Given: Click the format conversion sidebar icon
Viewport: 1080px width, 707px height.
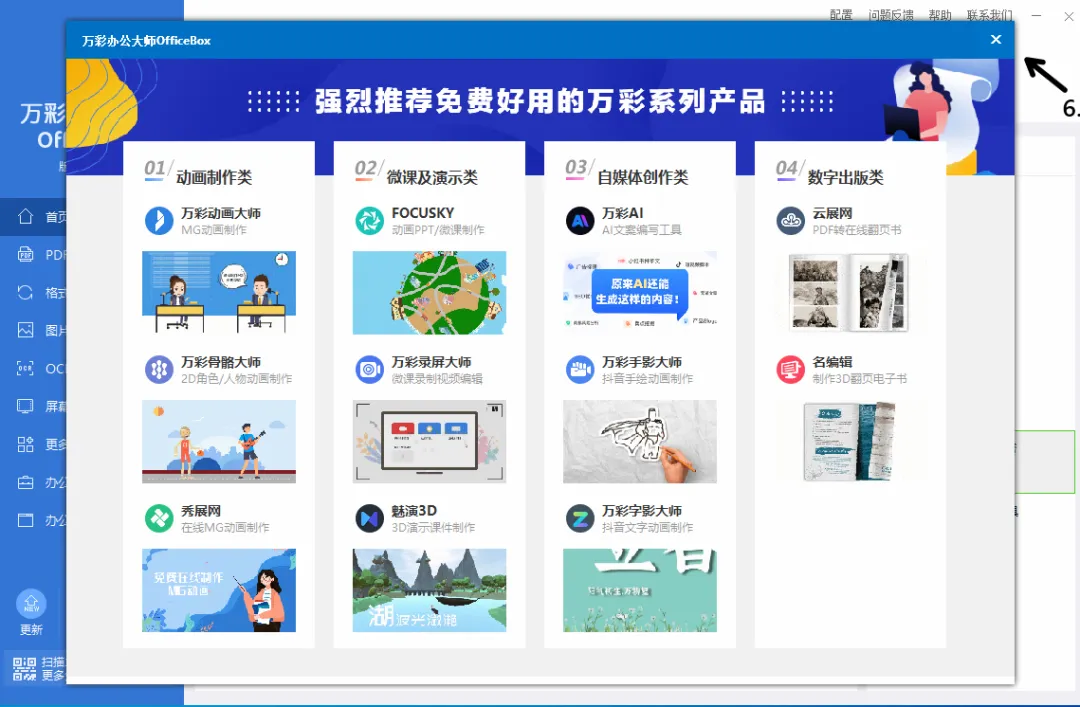Looking at the screenshot, I should click(x=25, y=292).
